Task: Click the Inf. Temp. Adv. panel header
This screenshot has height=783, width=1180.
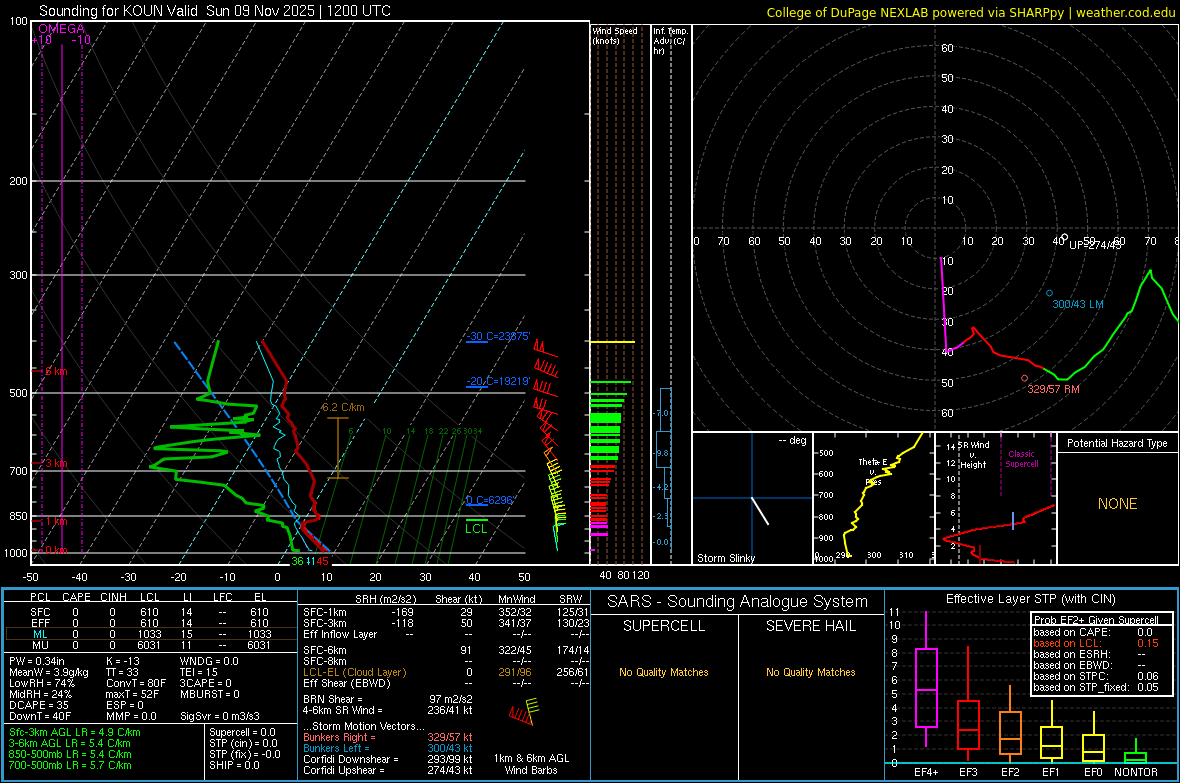Action: click(x=670, y=41)
